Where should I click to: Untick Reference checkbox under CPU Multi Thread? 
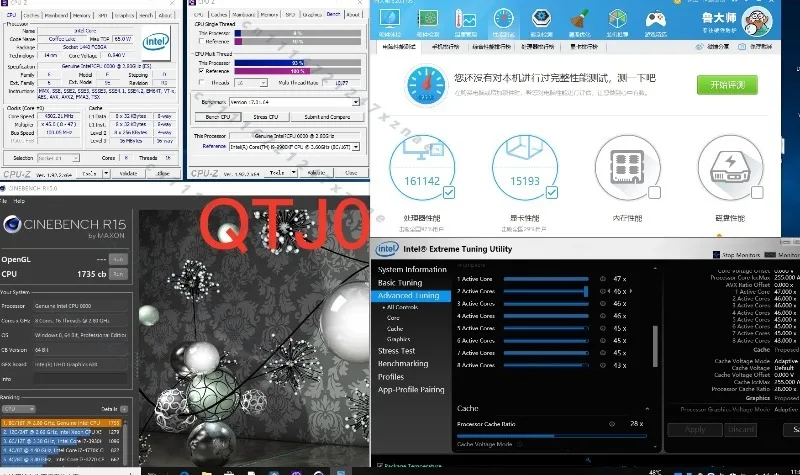click(201, 71)
